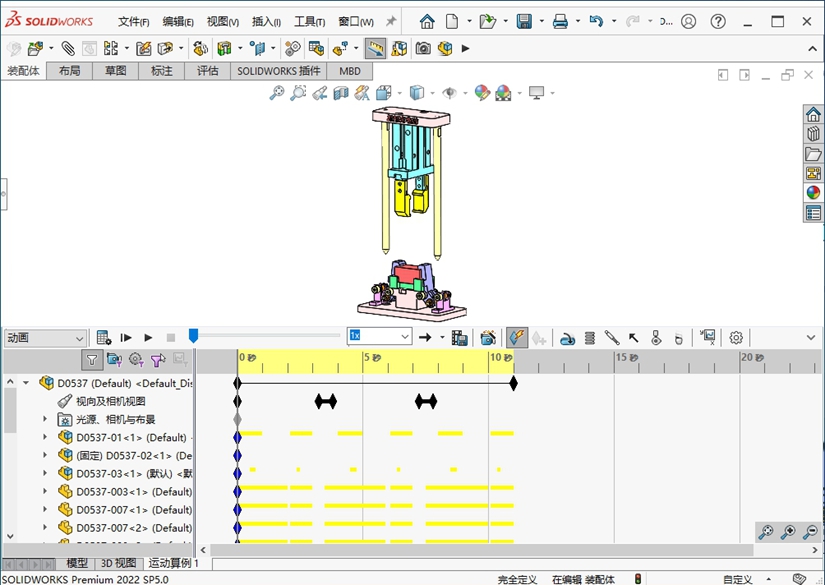Open the Save file icon
Viewport: 825px width, 585px height.
tap(524, 22)
